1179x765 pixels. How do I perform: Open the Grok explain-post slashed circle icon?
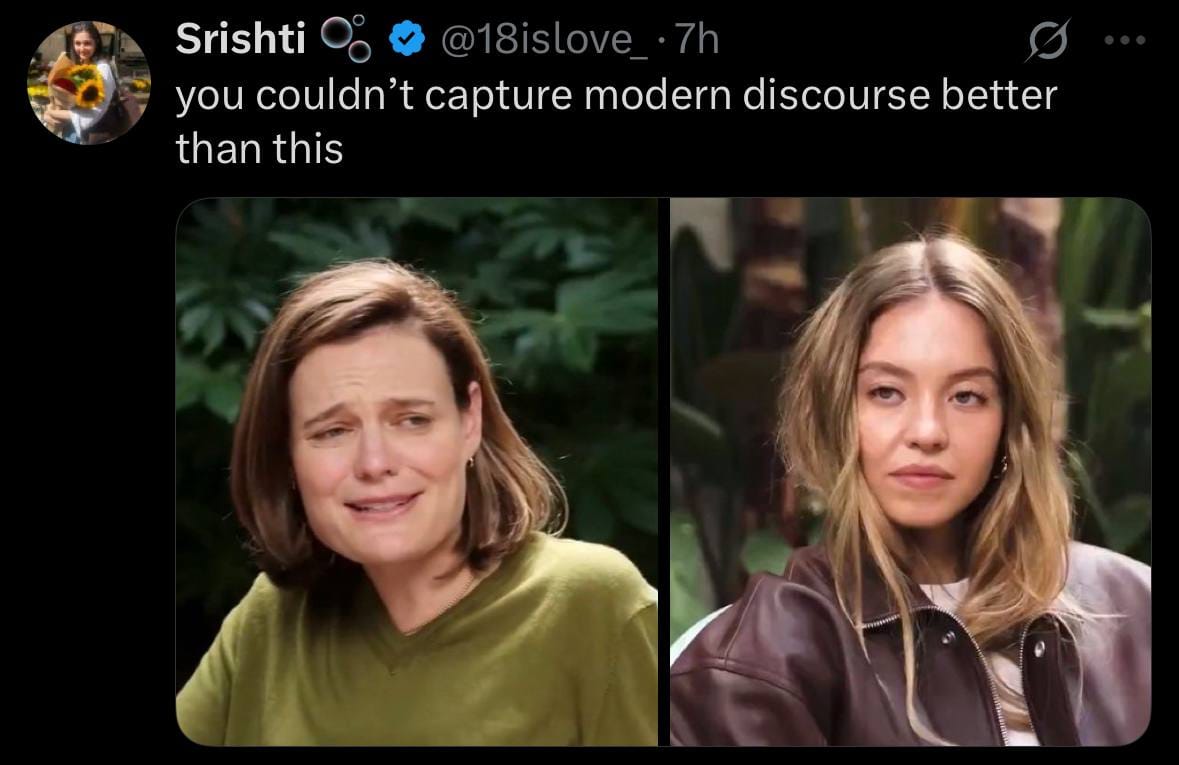[x=1047, y=40]
